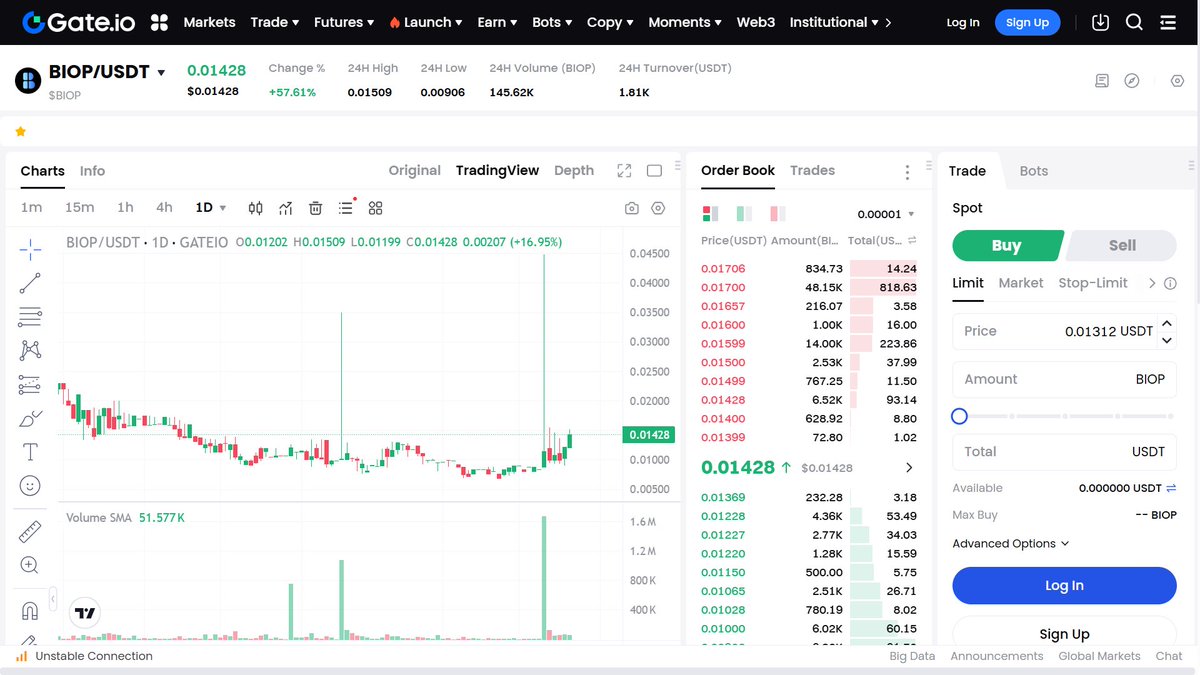
Task: Open the hamburger menu icon in header
Action: (x=1168, y=22)
